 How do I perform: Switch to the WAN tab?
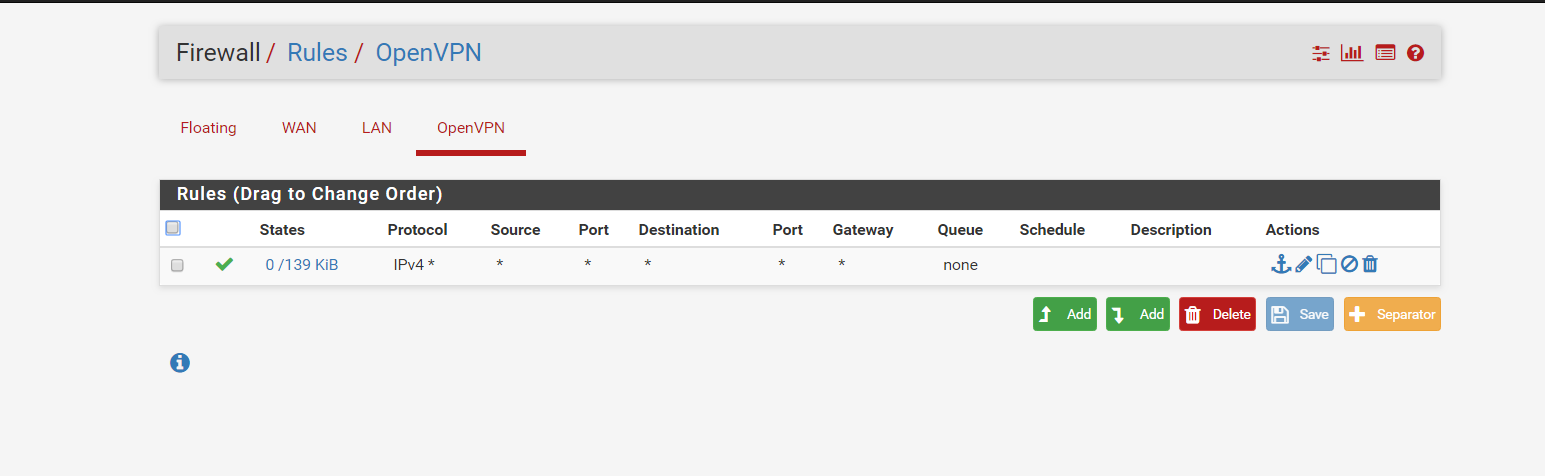coord(299,128)
